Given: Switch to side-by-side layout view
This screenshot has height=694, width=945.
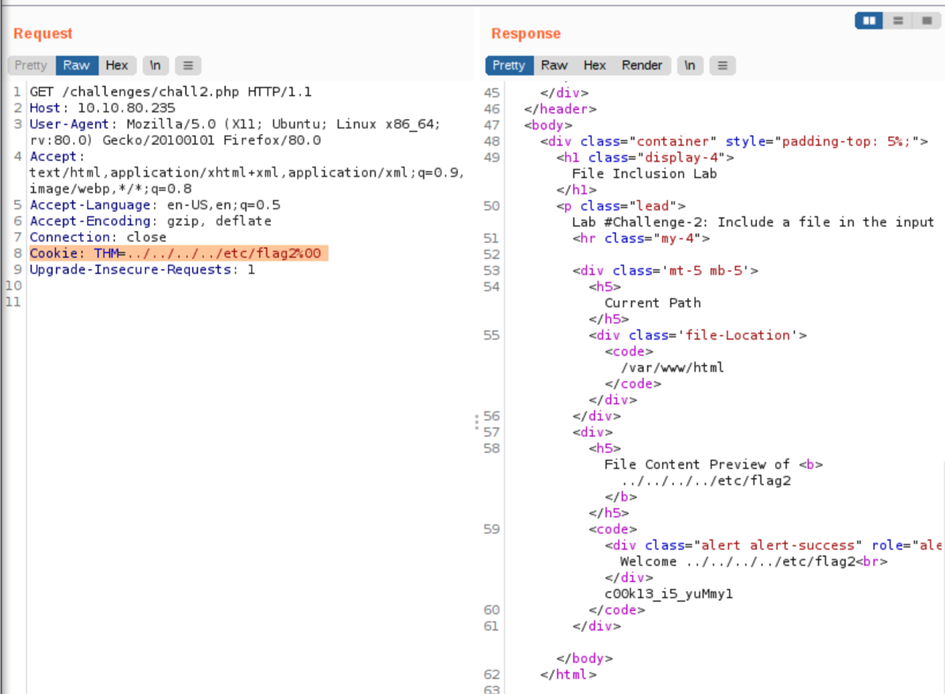Looking at the screenshot, I should pos(871,20).
